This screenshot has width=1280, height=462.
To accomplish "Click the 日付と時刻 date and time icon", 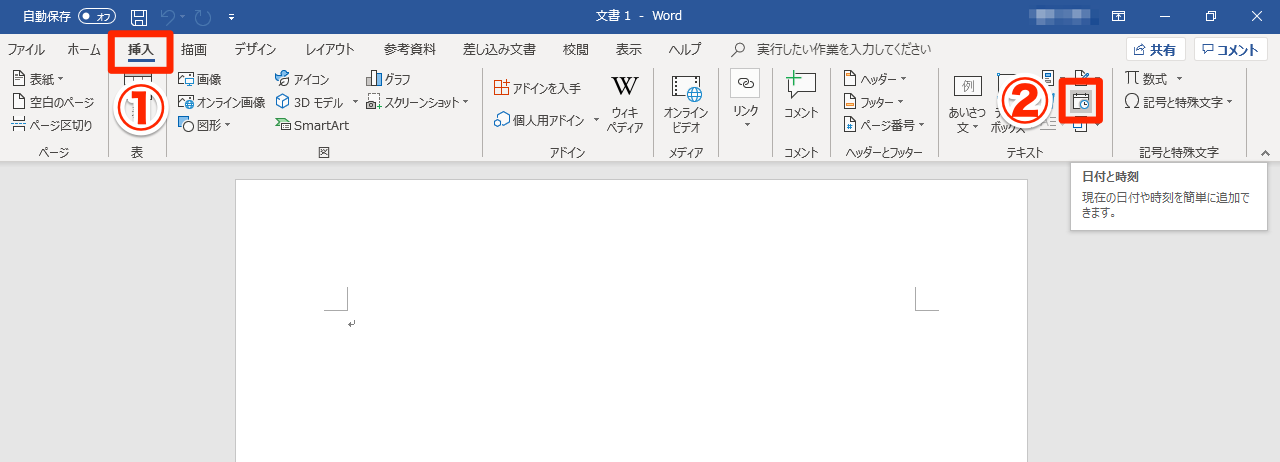I will coord(1080,101).
